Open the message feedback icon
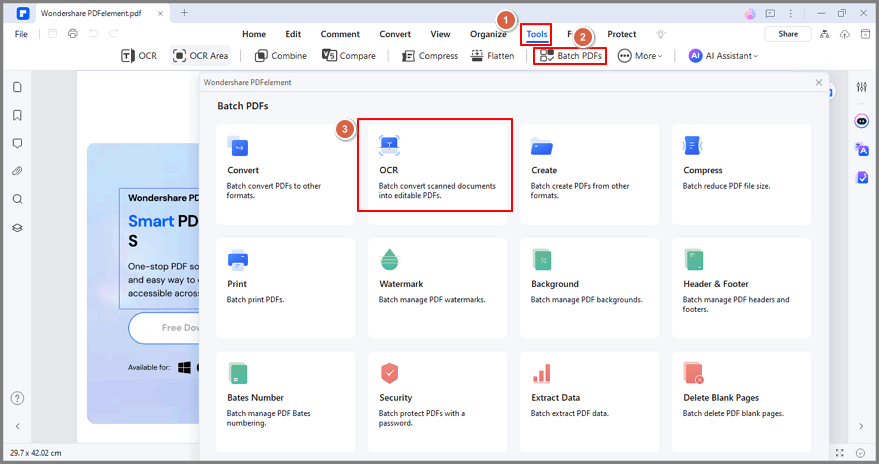 tap(770, 13)
